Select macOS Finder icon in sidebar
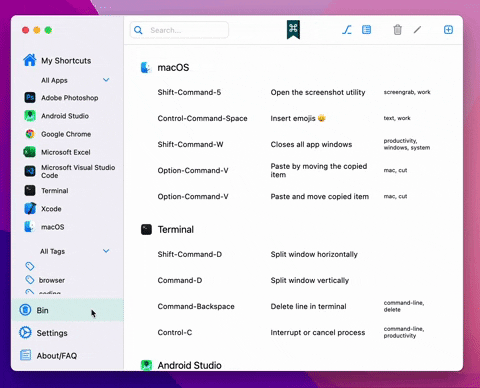The image size is (480, 388). pyautogui.click(x=30, y=227)
